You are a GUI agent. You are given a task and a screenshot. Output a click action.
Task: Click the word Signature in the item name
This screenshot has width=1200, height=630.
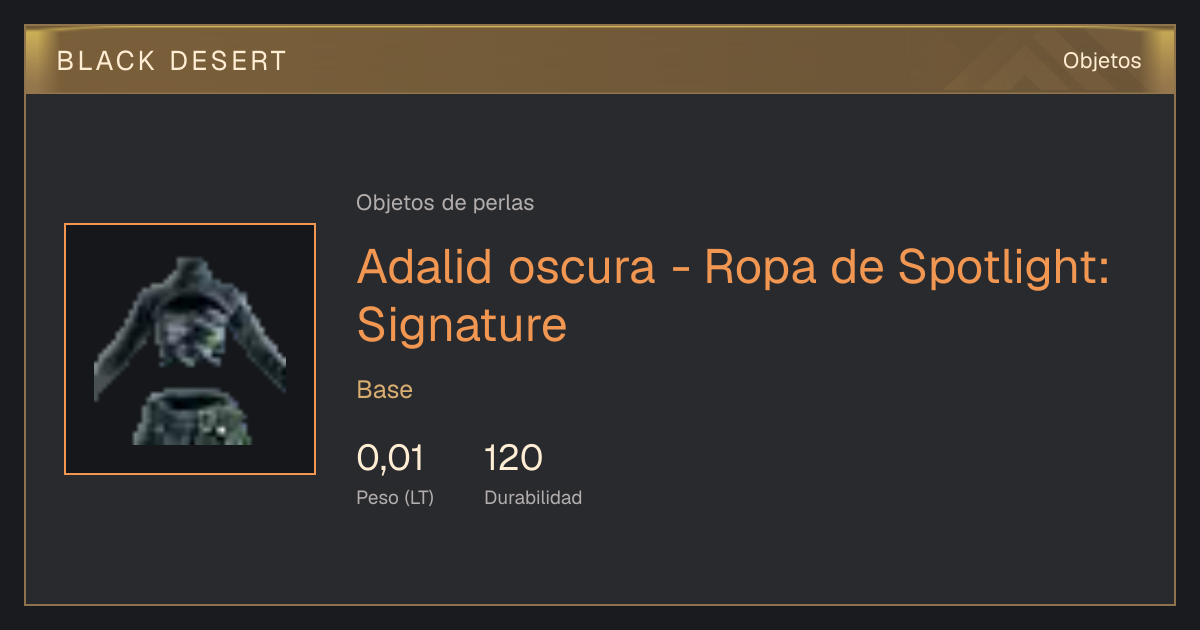click(462, 324)
